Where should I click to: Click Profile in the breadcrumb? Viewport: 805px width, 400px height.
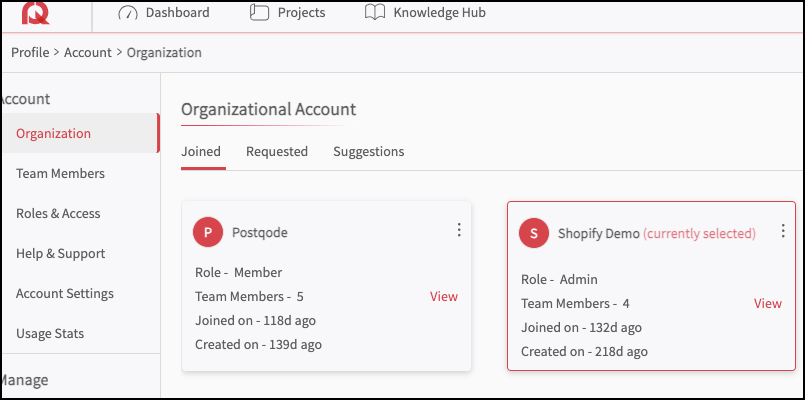click(x=30, y=52)
